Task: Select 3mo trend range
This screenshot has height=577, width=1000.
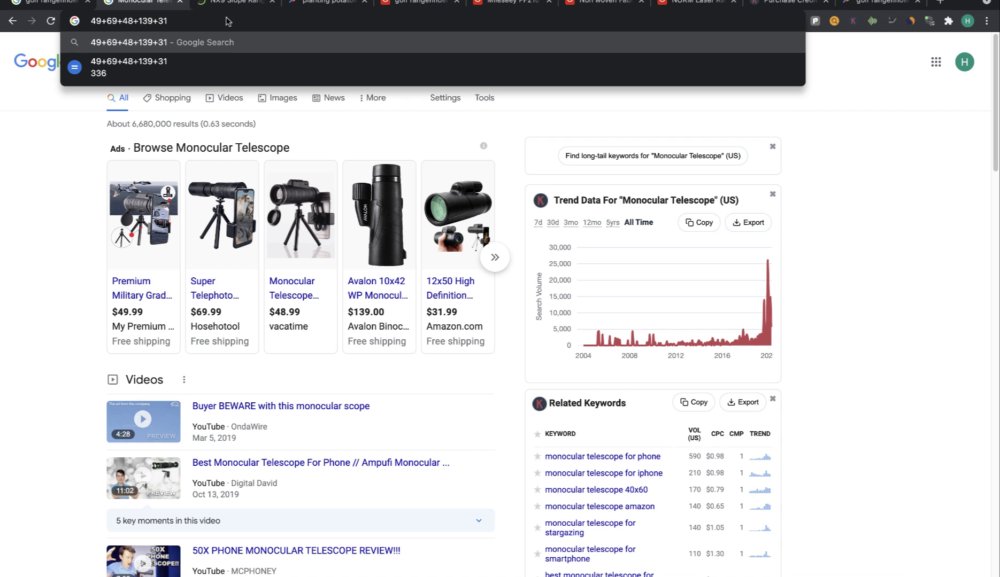Action: point(571,223)
